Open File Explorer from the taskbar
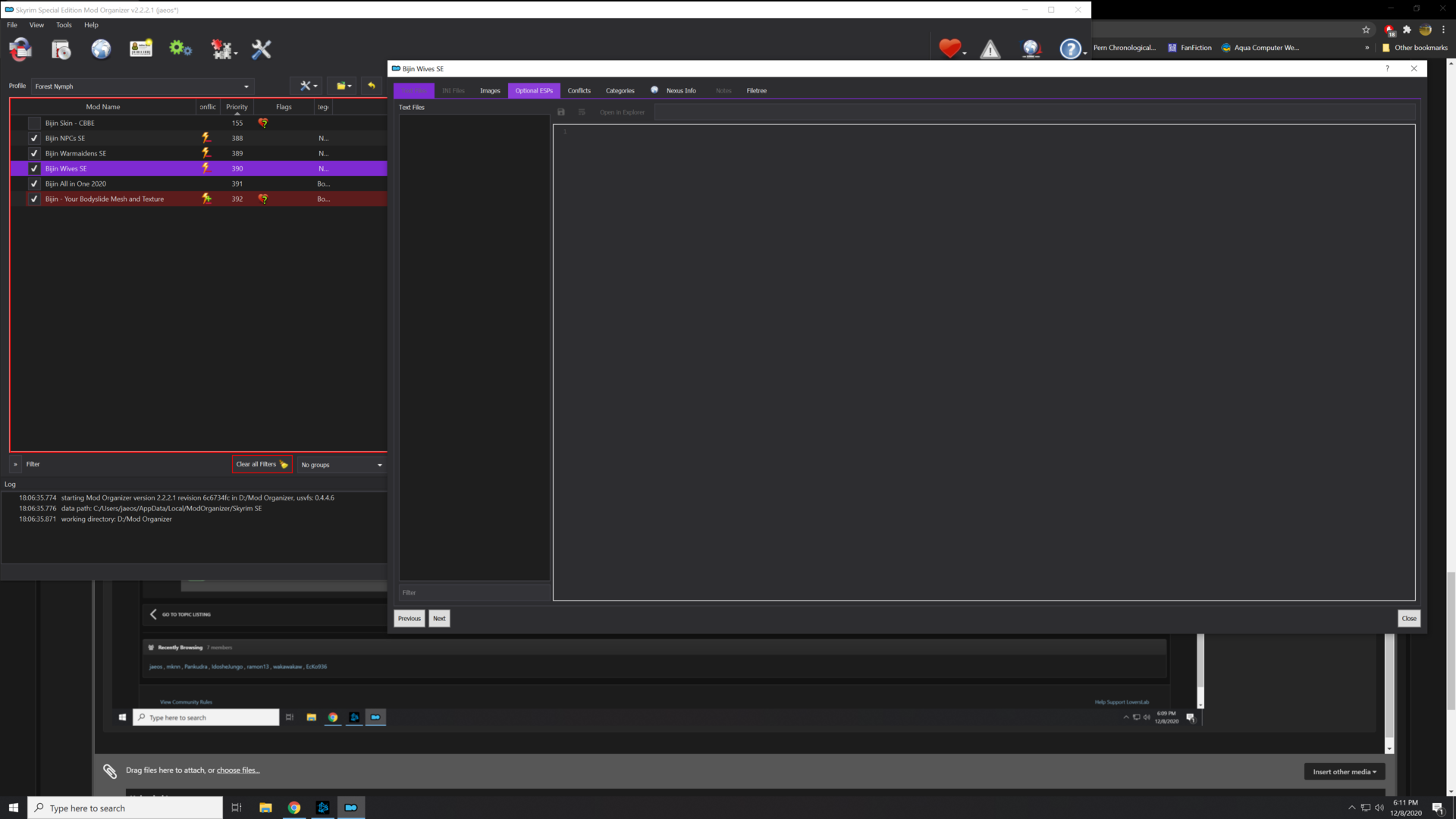Viewport: 1456px width, 819px height. coord(265,808)
